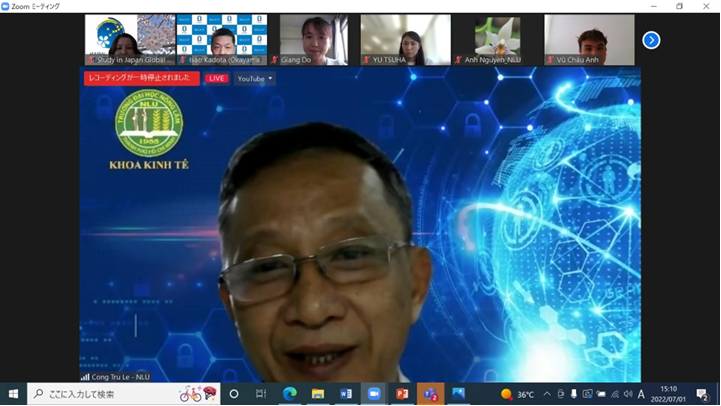The image size is (721, 406).
Task: Select Study in Japan Global participant thumbnail
Action: pos(130,40)
